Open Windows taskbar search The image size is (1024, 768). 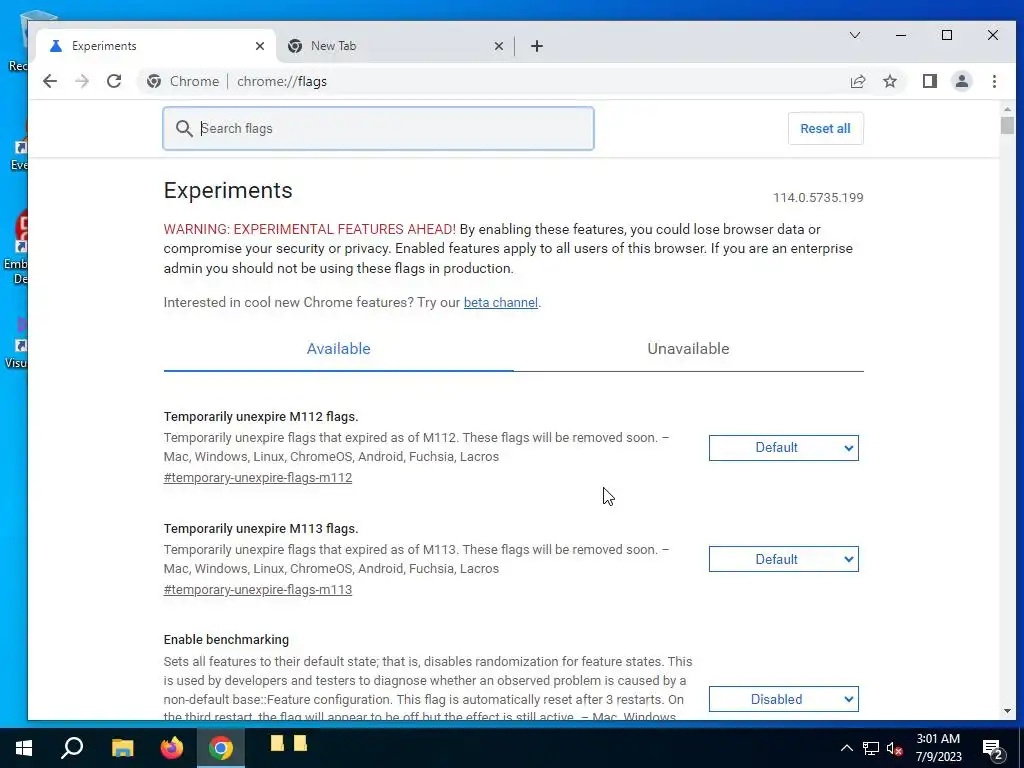72,748
